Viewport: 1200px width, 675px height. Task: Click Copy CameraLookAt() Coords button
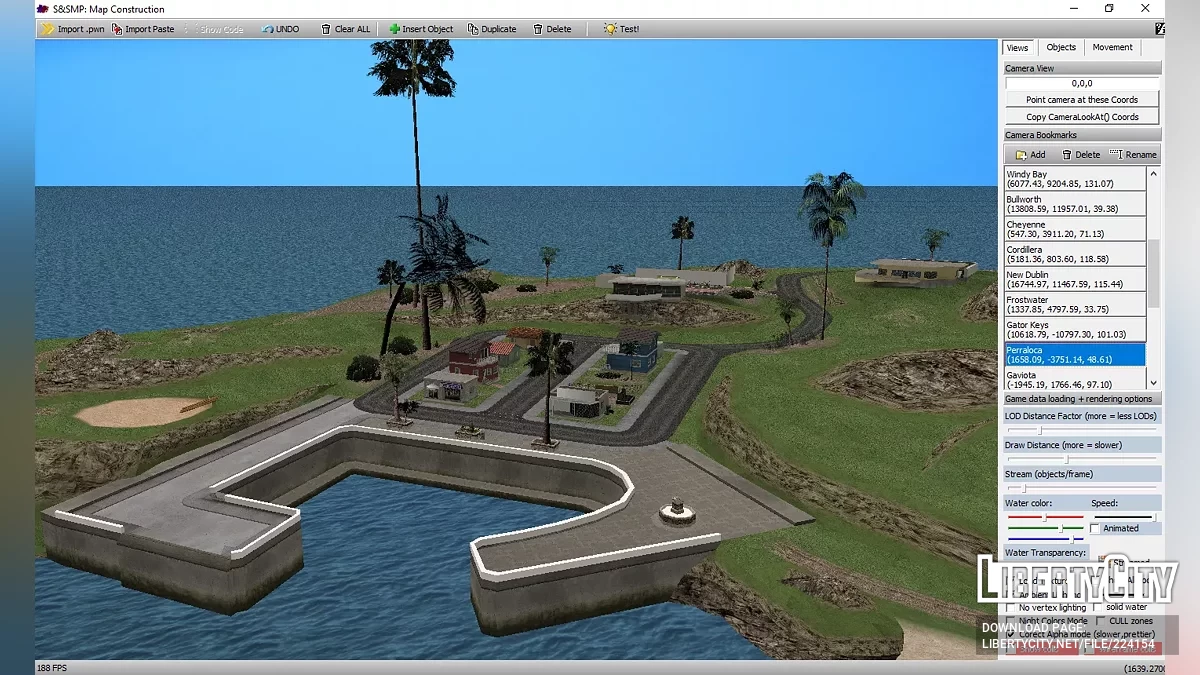(x=1082, y=117)
